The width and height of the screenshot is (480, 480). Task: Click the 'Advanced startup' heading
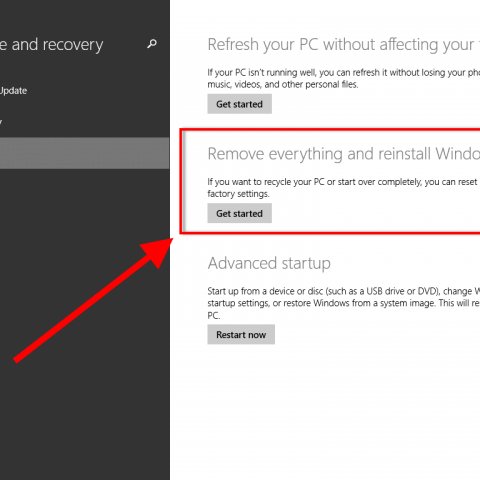(x=269, y=263)
